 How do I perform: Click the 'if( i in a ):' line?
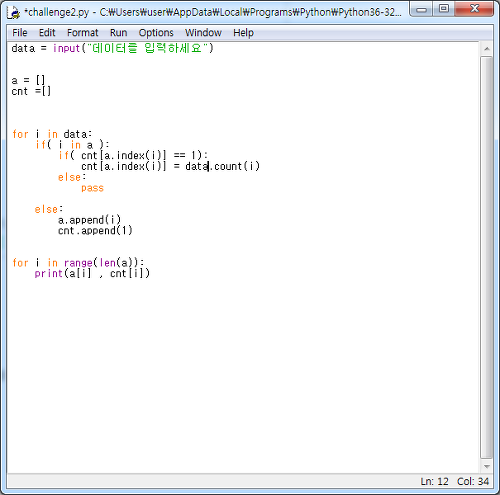tap(72, 145)
